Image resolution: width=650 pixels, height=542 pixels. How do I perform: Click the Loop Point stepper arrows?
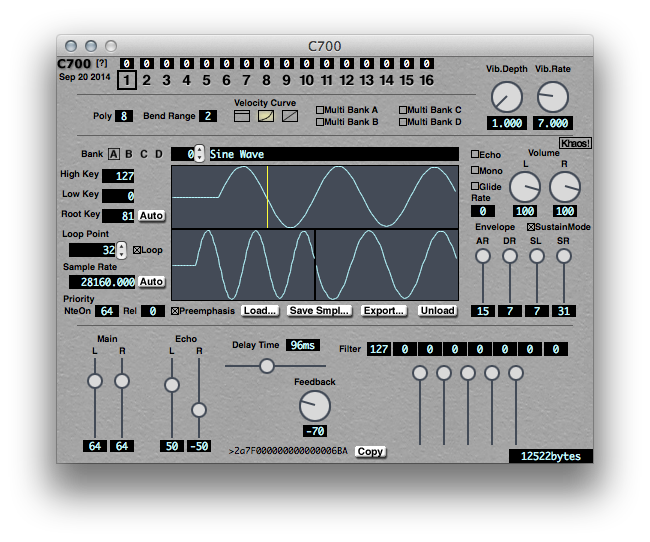[122, 250]
